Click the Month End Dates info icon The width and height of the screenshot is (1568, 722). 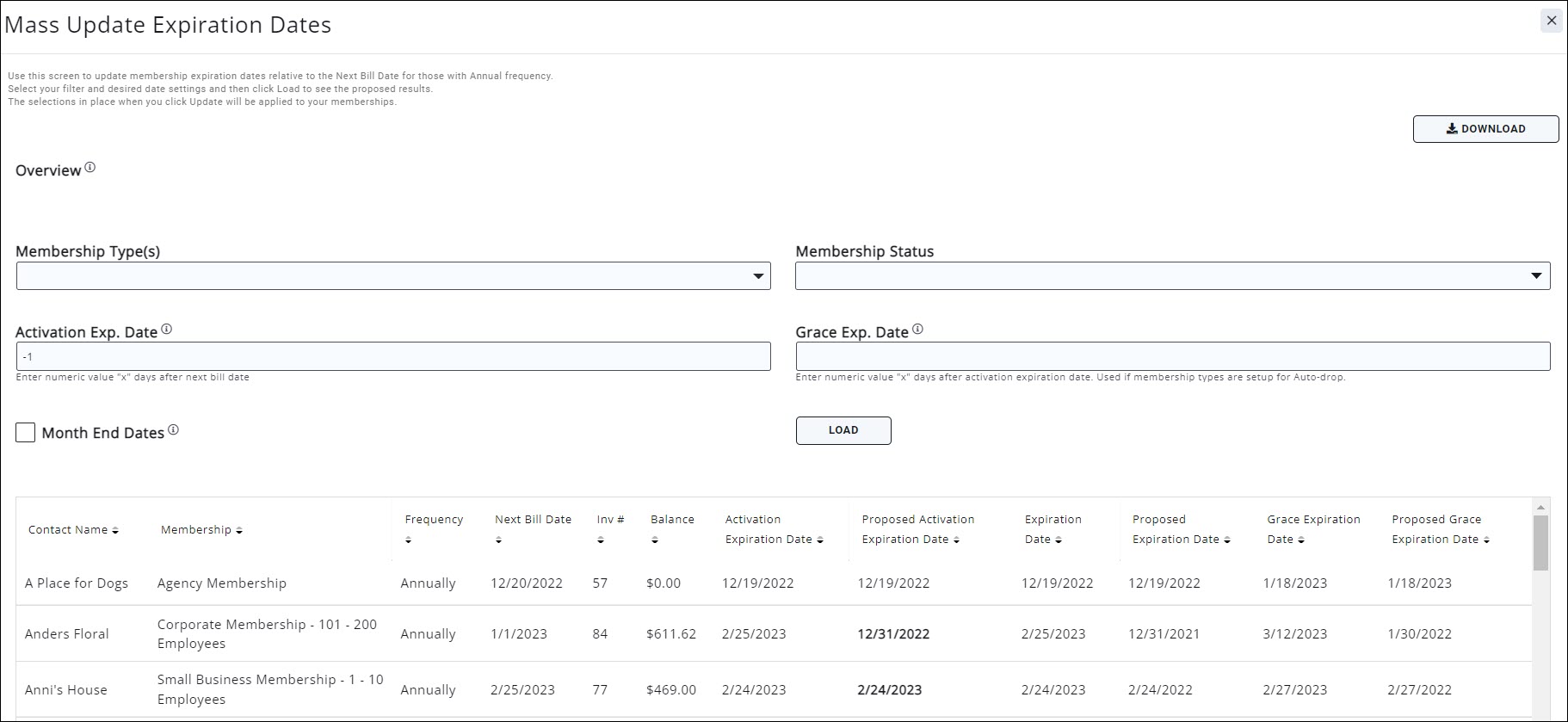[174, 430]
